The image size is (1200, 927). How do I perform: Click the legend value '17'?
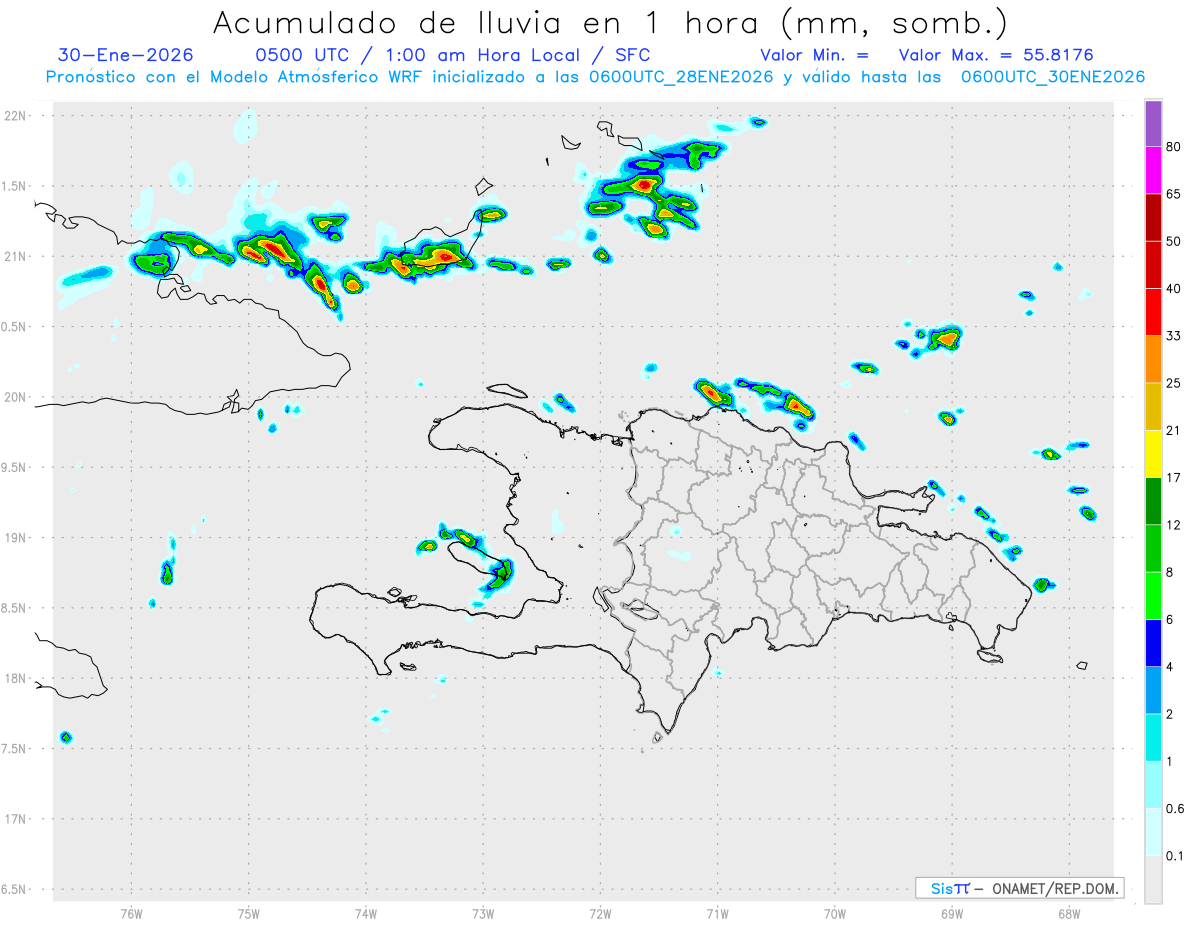point(1174,477)
